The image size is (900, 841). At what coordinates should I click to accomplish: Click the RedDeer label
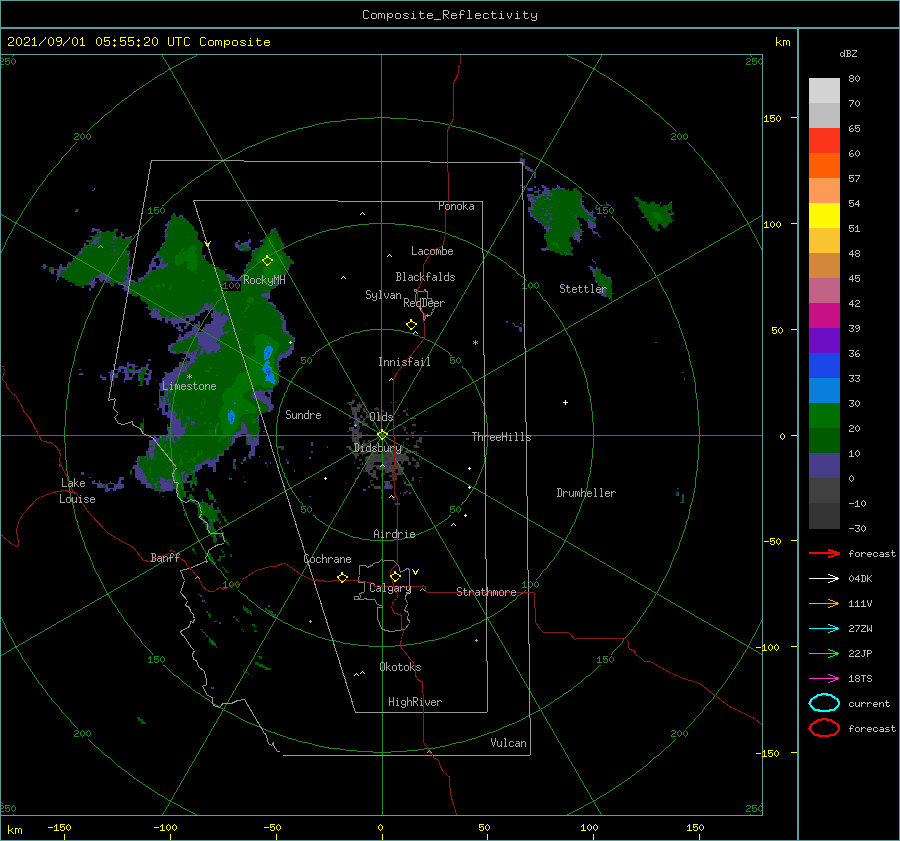click(424, 303)
